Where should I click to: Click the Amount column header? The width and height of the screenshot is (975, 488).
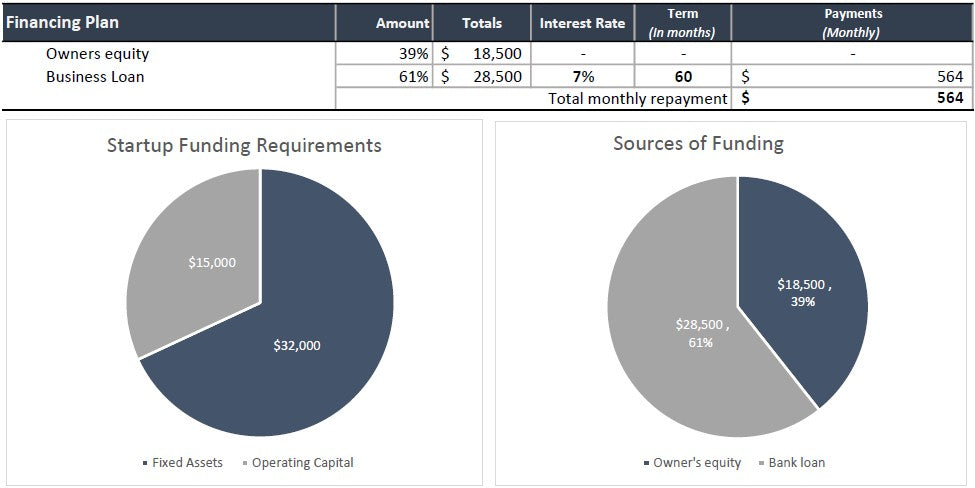402,23
